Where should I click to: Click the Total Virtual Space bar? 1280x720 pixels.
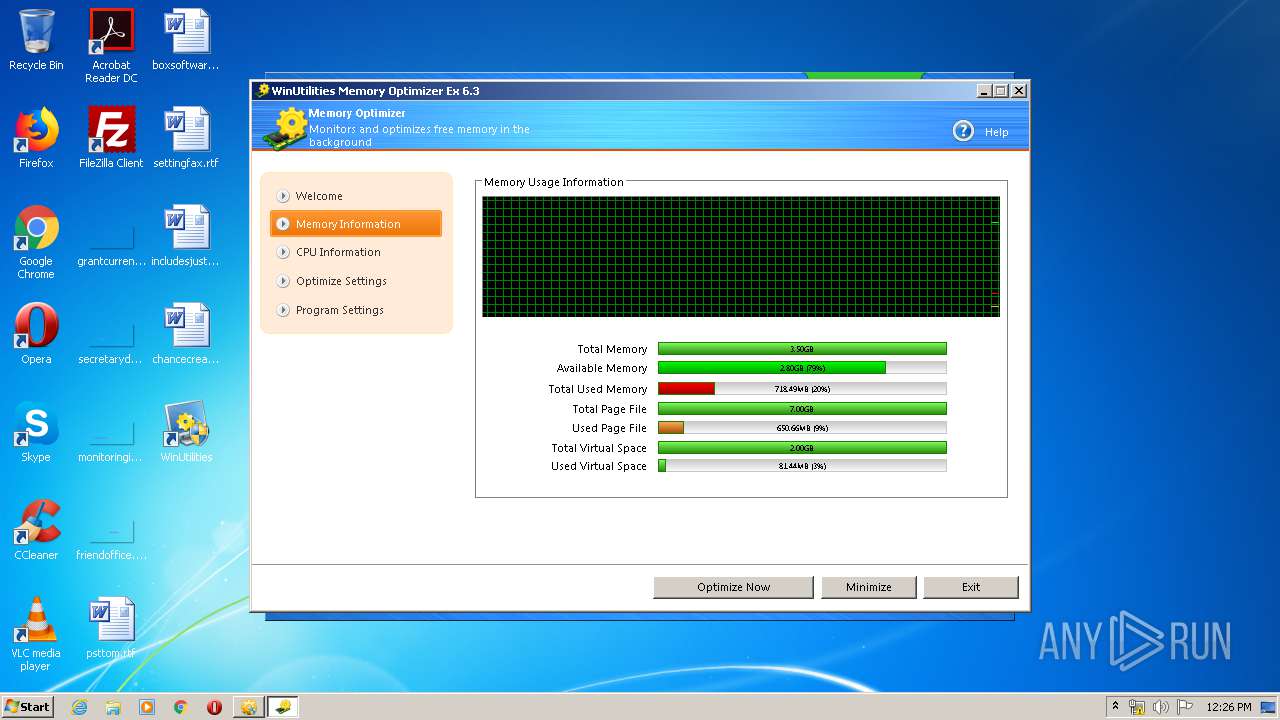pyautogui.click(x=802, y=448)
